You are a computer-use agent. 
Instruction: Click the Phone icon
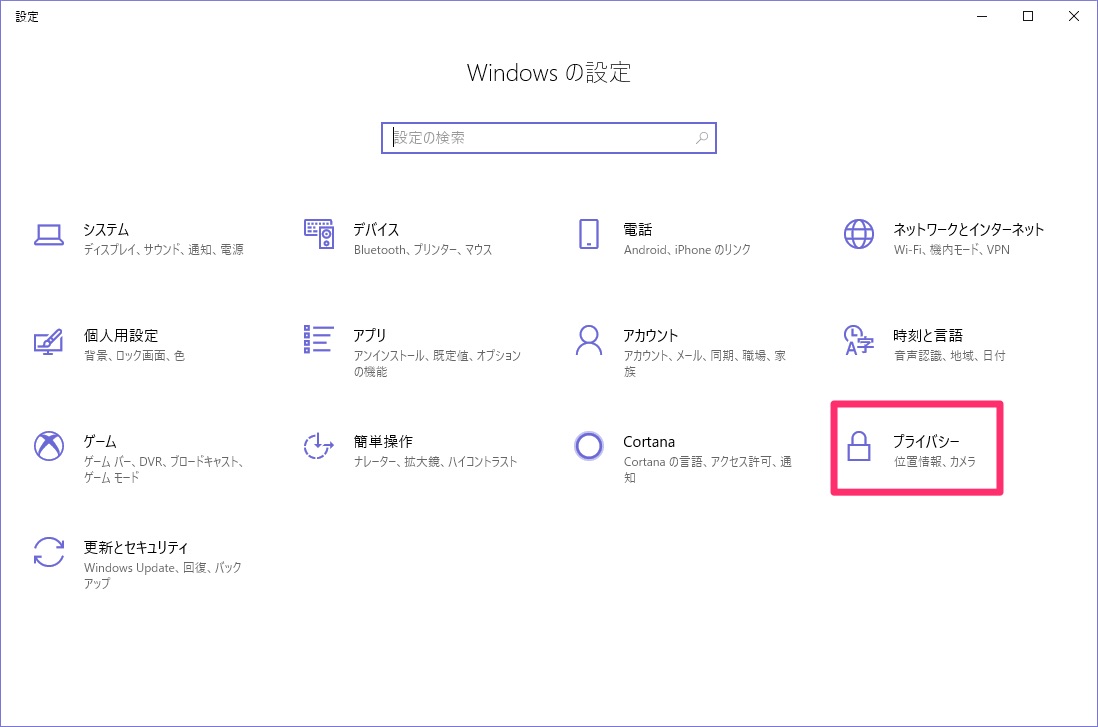point(589,234)
